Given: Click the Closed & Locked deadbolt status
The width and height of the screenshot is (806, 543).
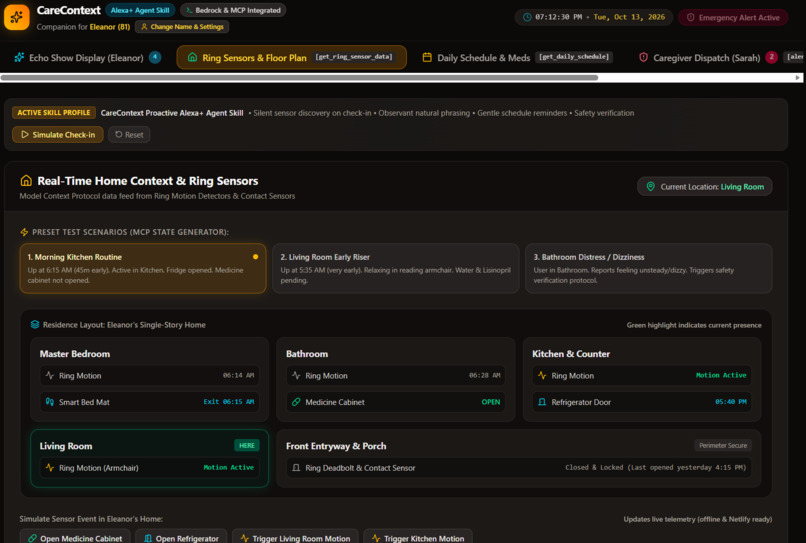Looking at the screenshot, I should [655, 467].
